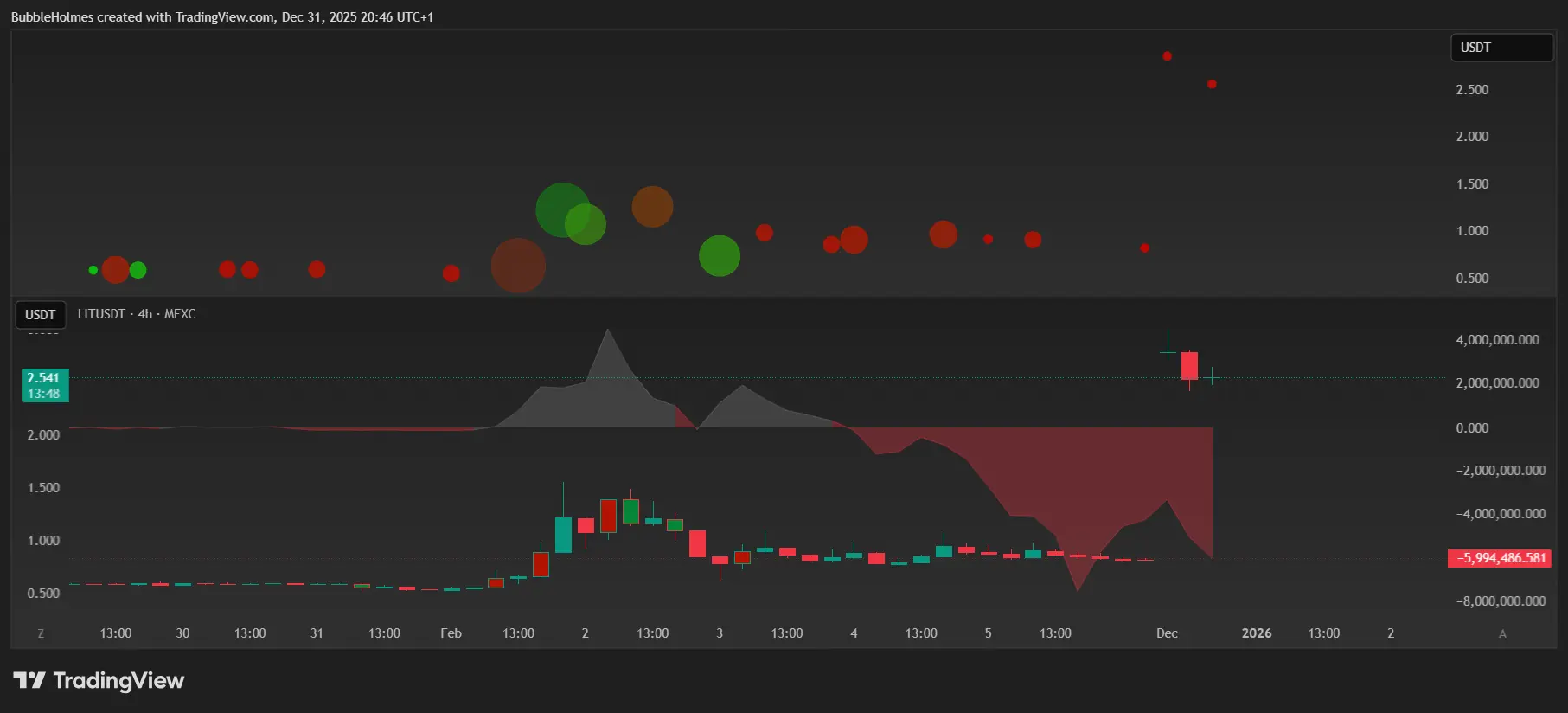Open the USDT currency selector above the 2.500 label
1568x713 pixels.
[1501, 48]
